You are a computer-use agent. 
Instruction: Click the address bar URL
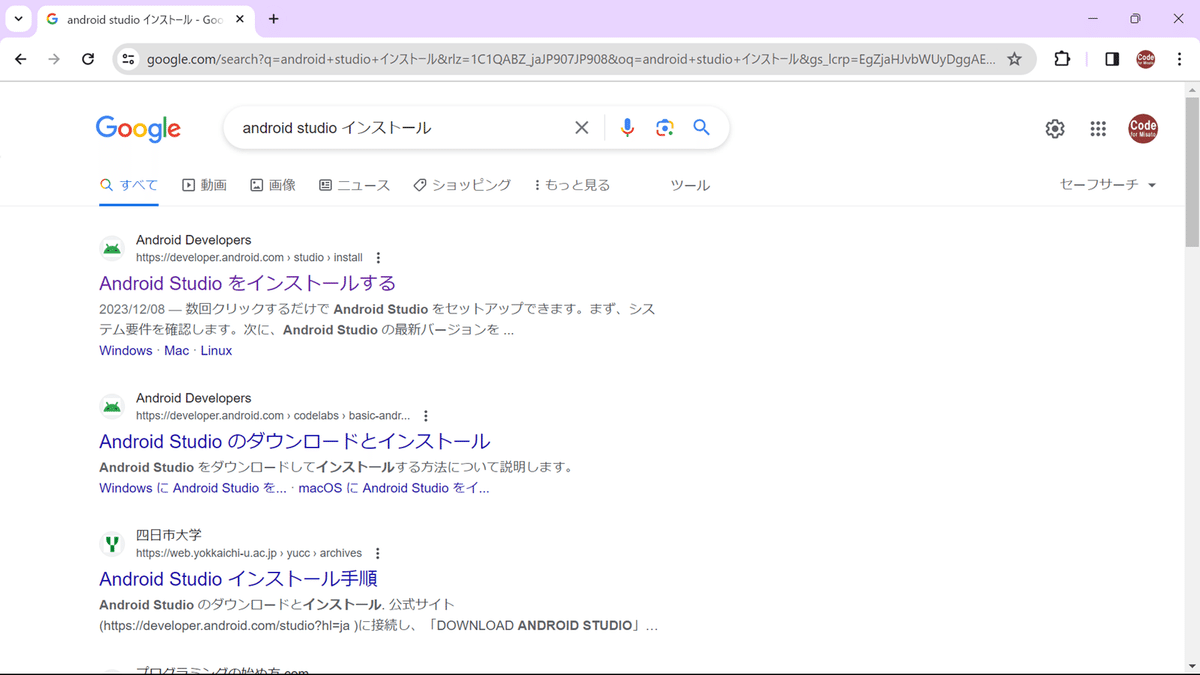click(571, 59)
